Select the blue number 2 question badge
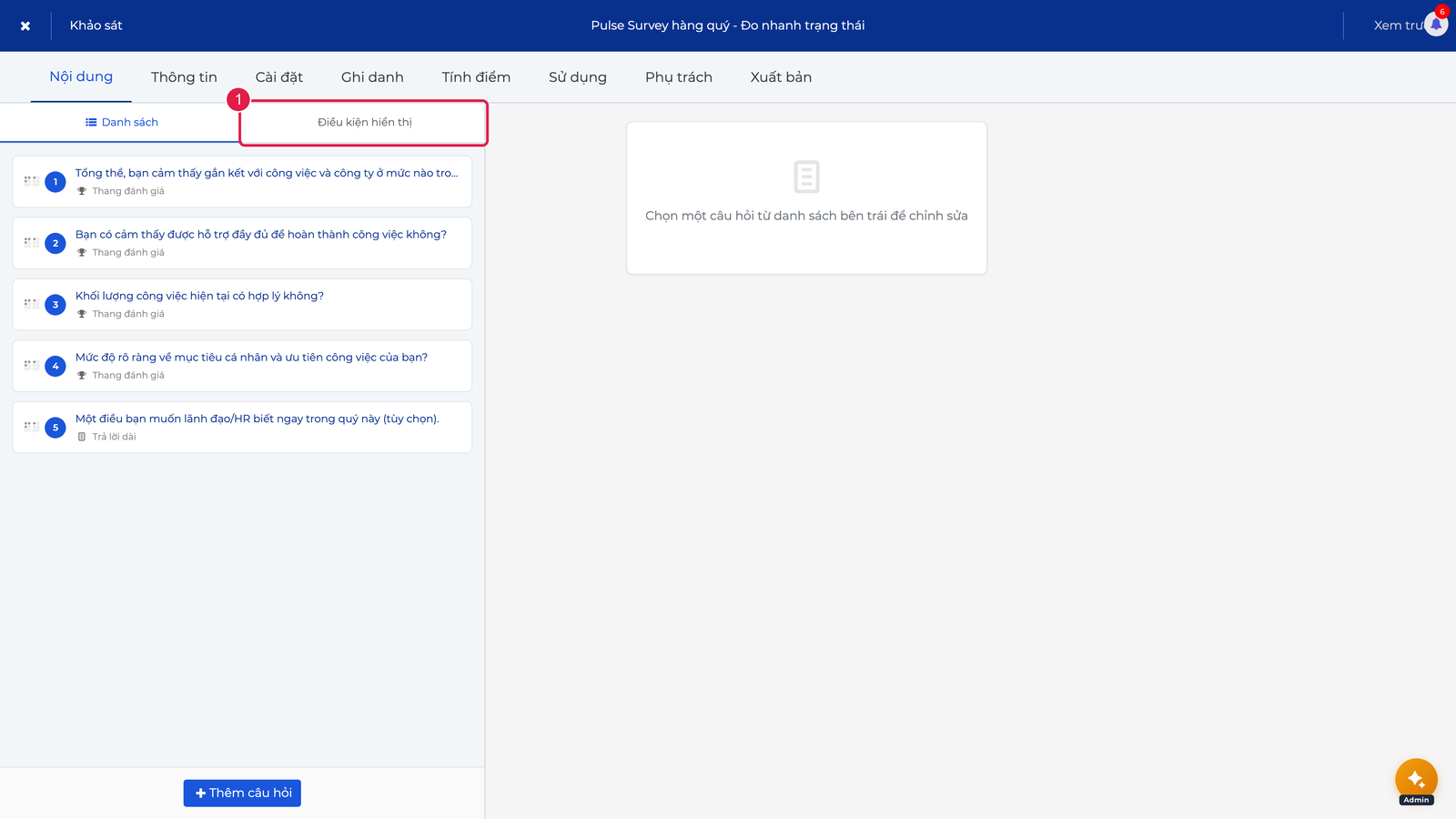Image resolution: width=1456 pixels, height=819 pixels. click(56, 243)
